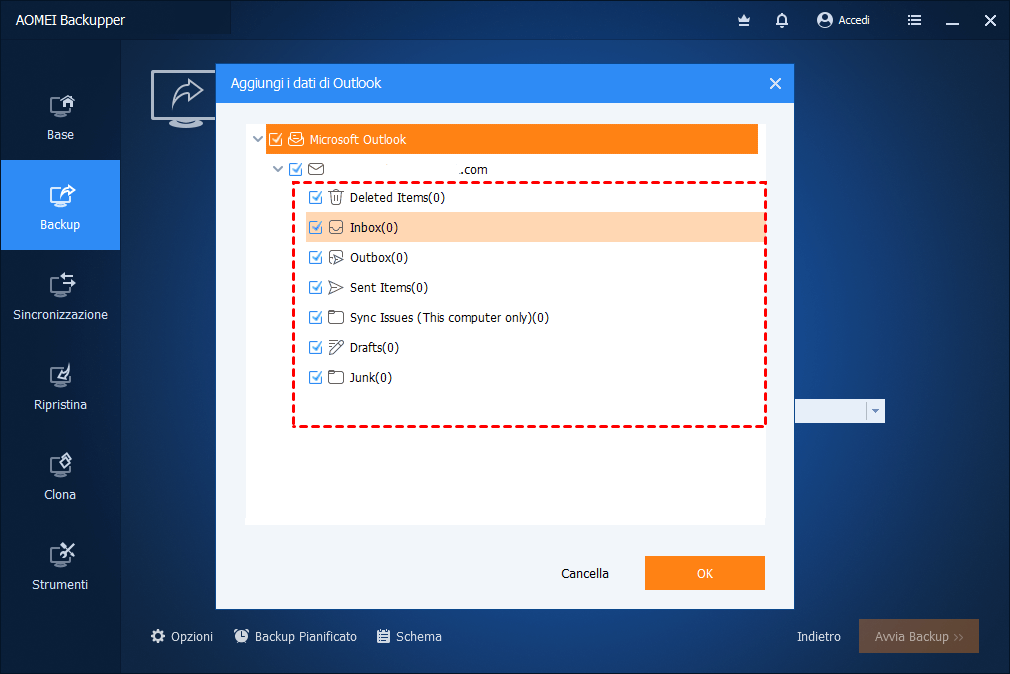The width and height of the screenshot is (1010, 674).
Task: Uncheck the Sent Items checkbox
Action: click(316, 287)
